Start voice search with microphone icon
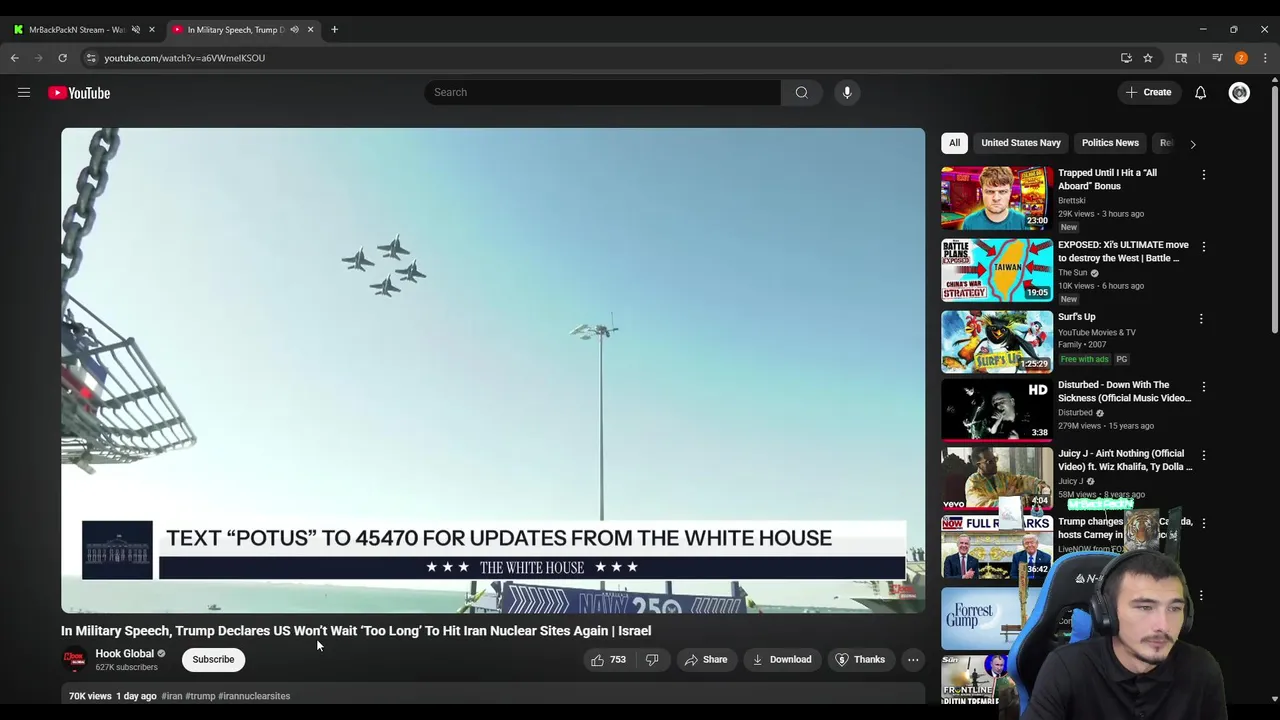 coord(846,93)
